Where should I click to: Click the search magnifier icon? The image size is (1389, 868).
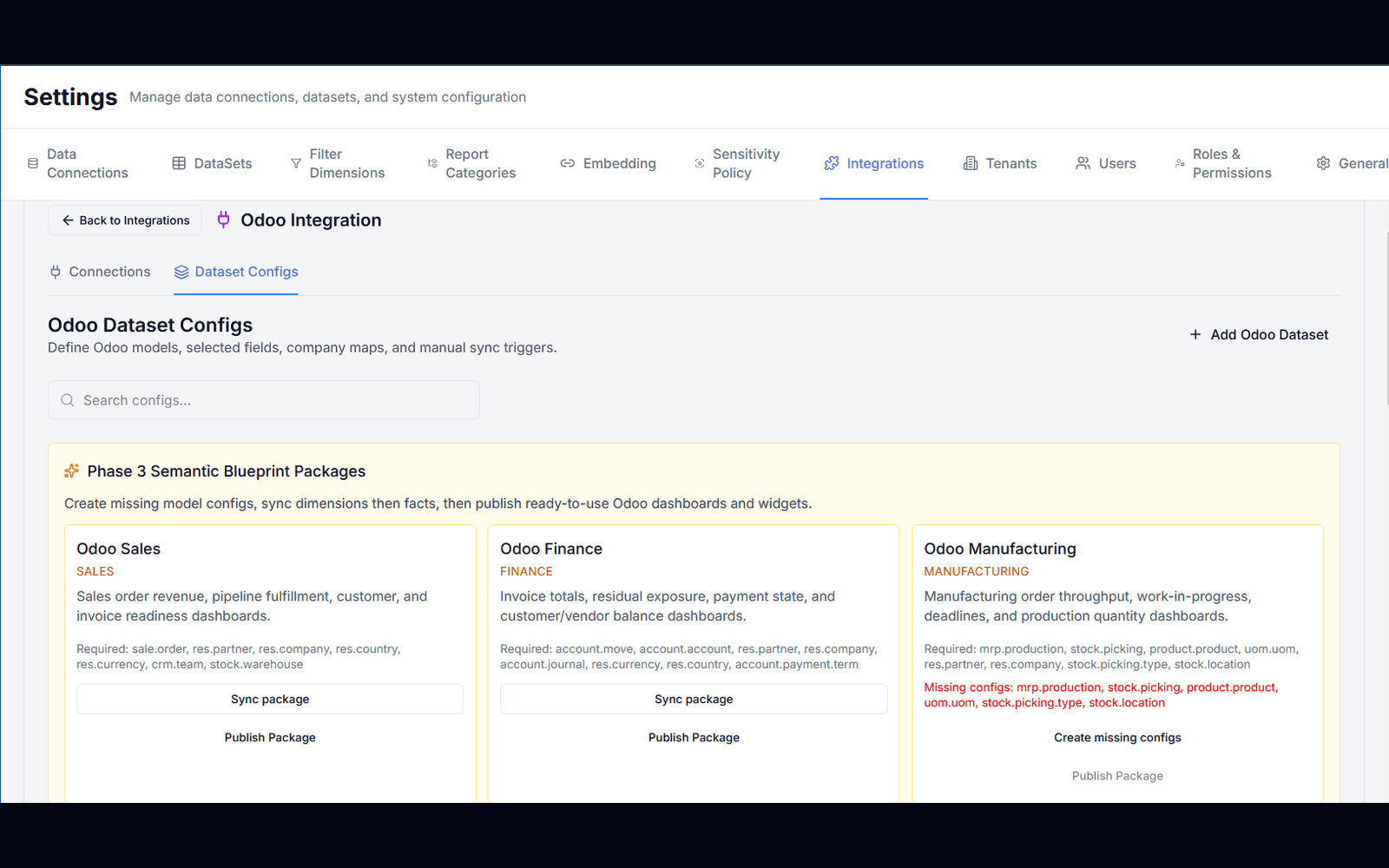click(x=68, y=400)
